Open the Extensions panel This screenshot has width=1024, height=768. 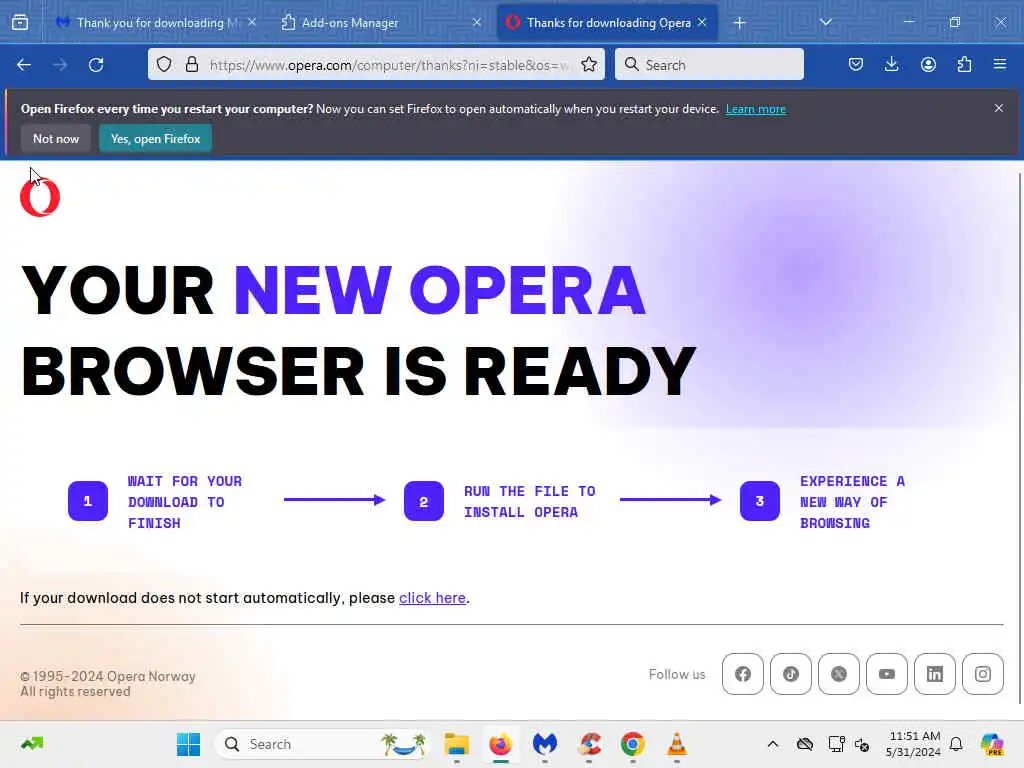[x=964, y=65]
